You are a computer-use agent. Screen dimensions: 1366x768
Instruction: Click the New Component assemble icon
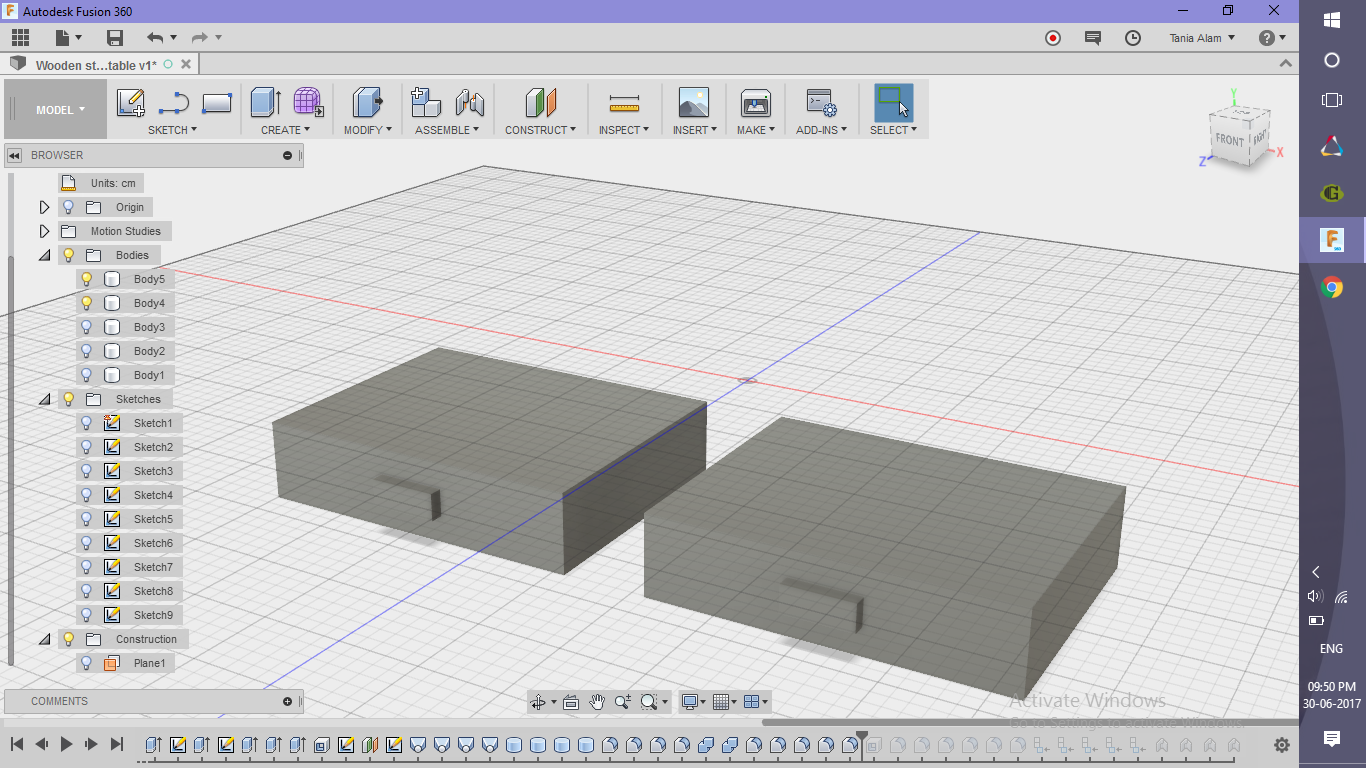tap(427, 103)
